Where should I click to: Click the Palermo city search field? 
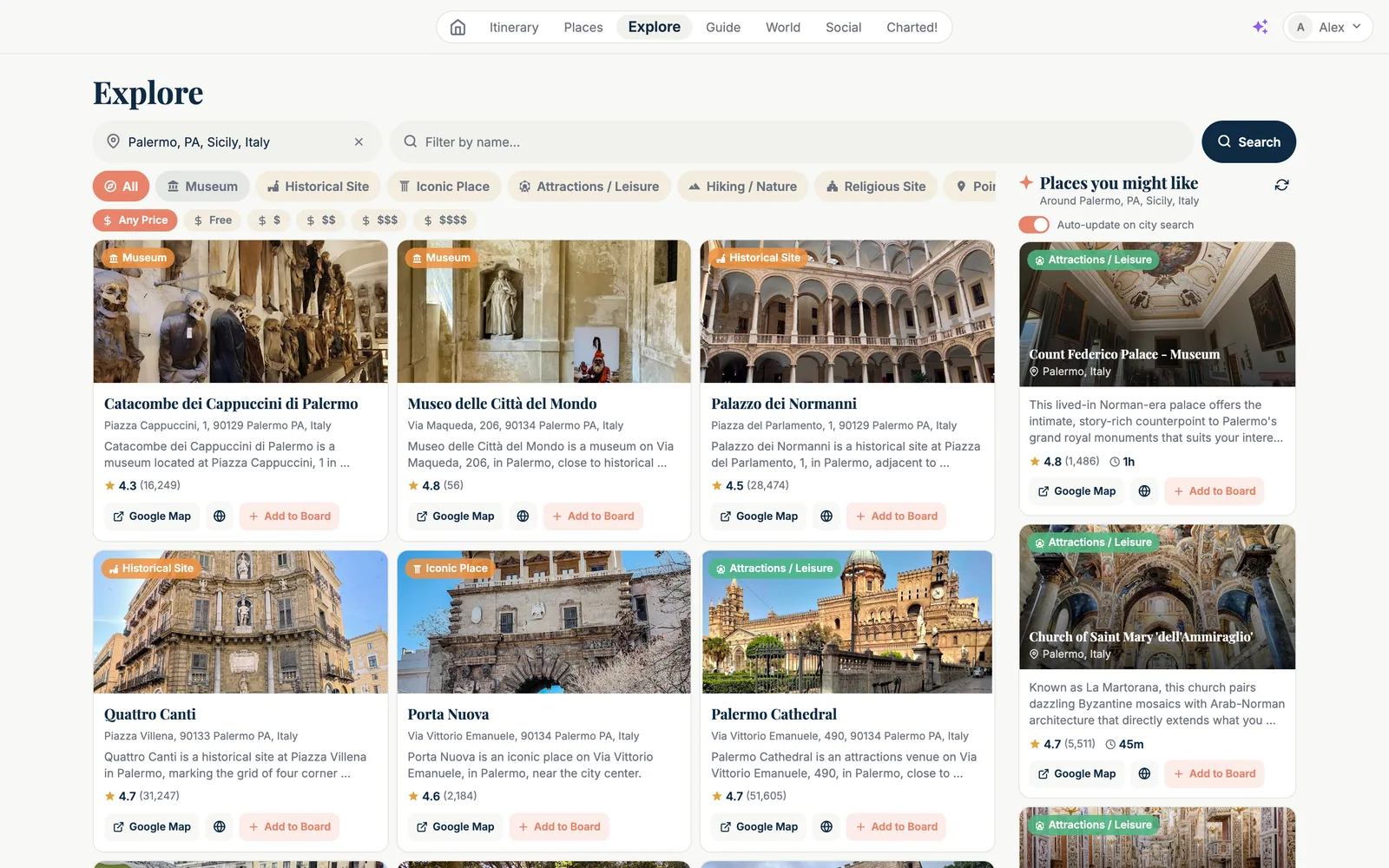tap(237, 141)
